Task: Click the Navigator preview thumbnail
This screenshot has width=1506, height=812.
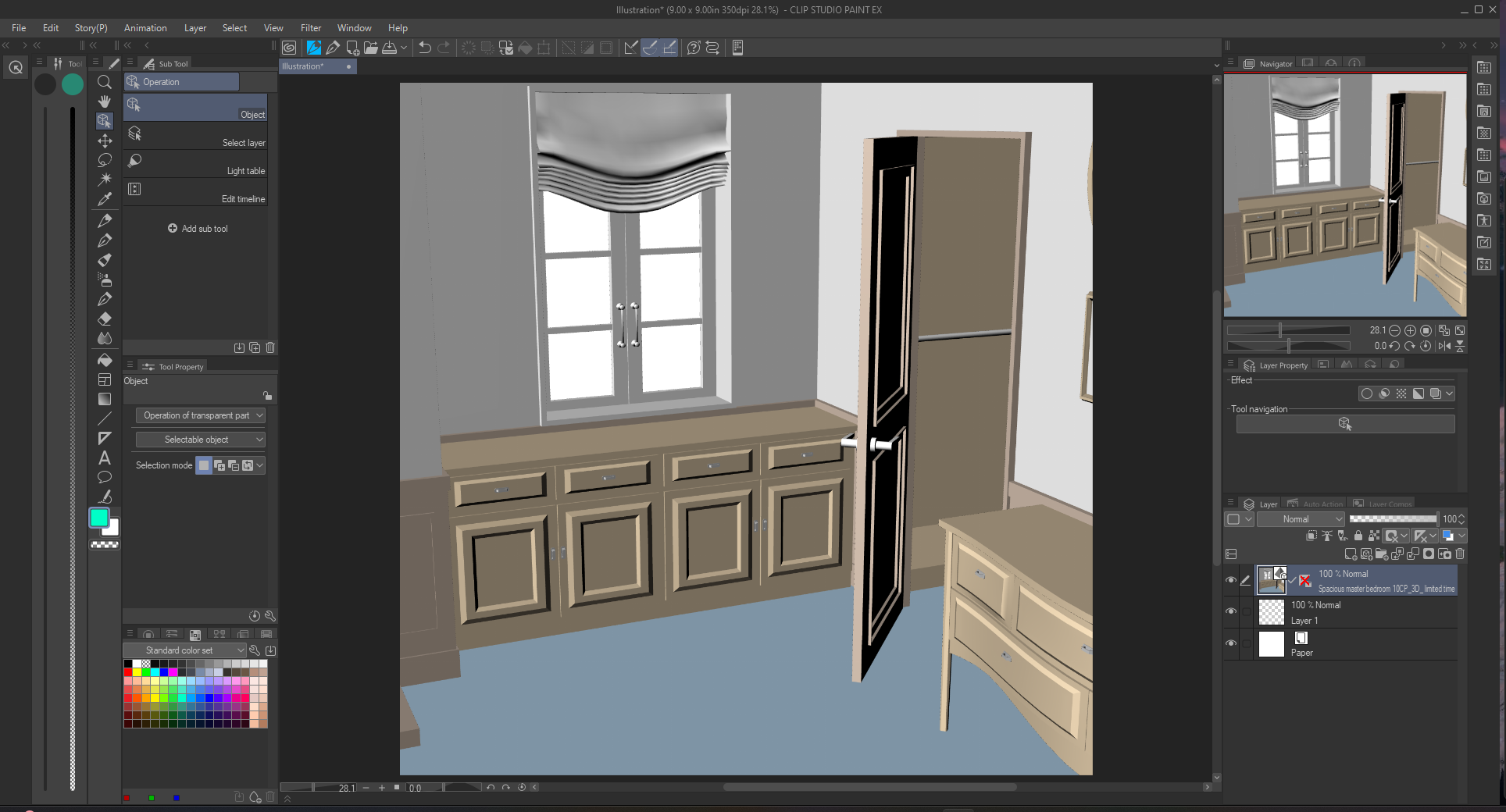Action: point(1345,195)
